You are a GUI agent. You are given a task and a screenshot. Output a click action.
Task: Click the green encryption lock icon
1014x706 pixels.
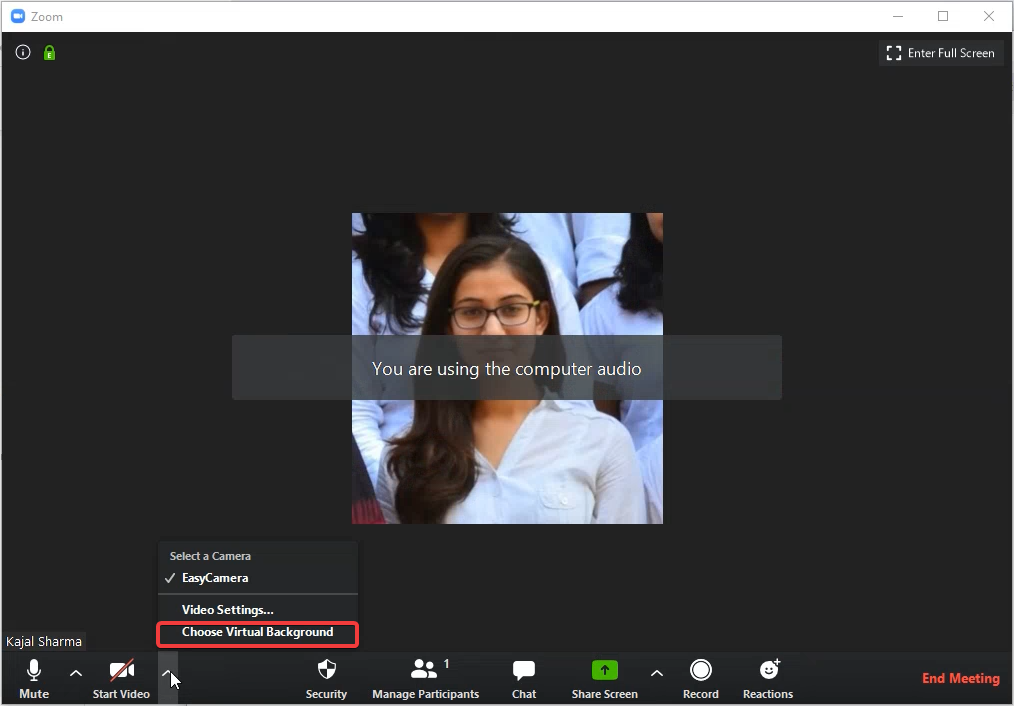tap(49, 53)
